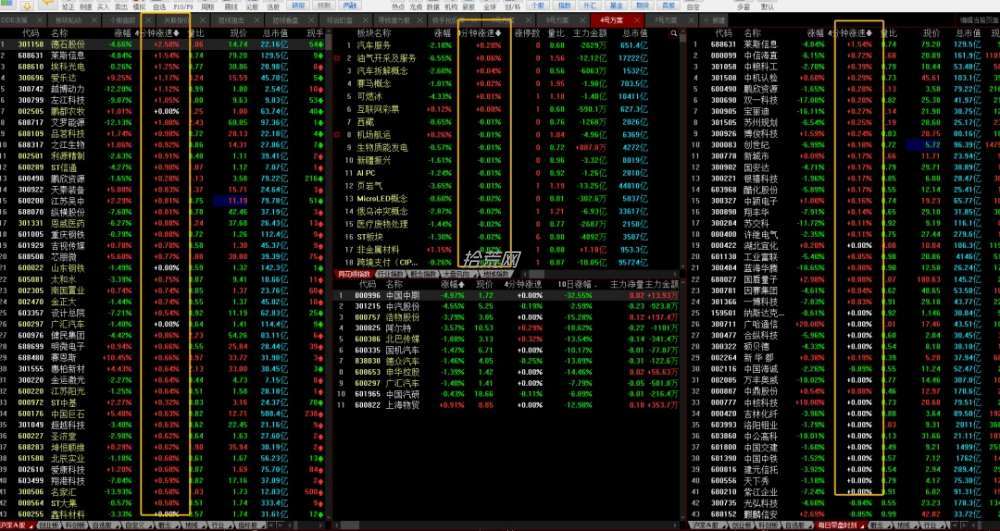Select 上海物贸 in the lower middle table

[507, 405]
